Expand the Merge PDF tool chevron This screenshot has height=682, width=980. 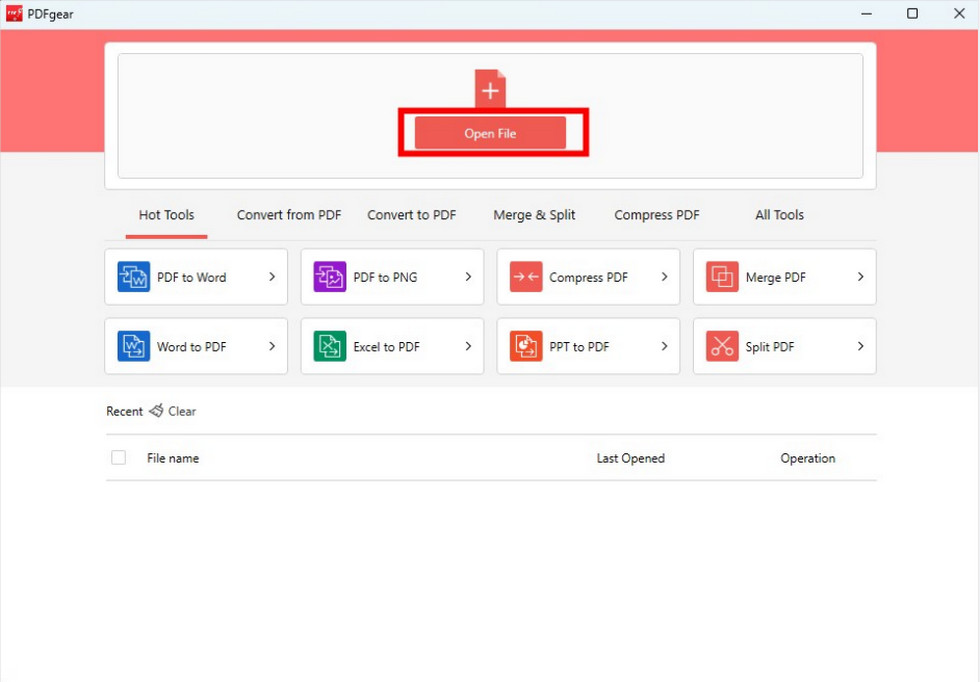pyautogui.click(x=859, y=277)
